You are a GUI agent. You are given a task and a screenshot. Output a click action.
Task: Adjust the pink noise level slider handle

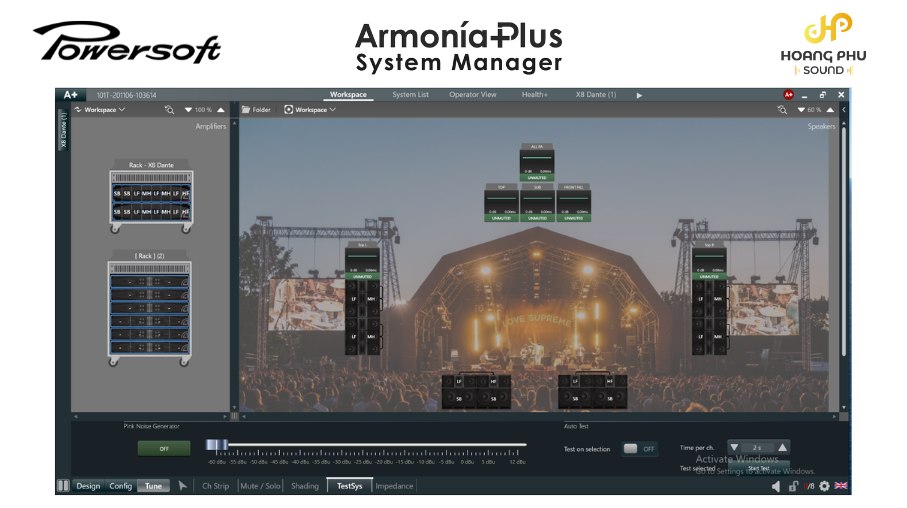pos(217,446)
